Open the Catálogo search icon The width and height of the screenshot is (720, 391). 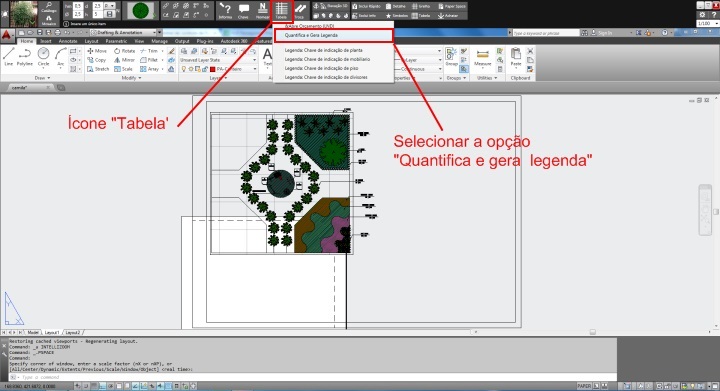49,6
